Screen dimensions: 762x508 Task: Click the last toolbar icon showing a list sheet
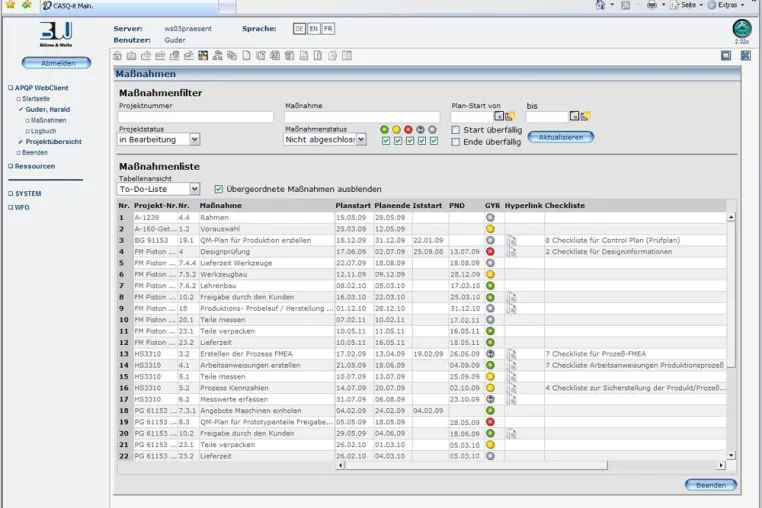coord(346,56)
